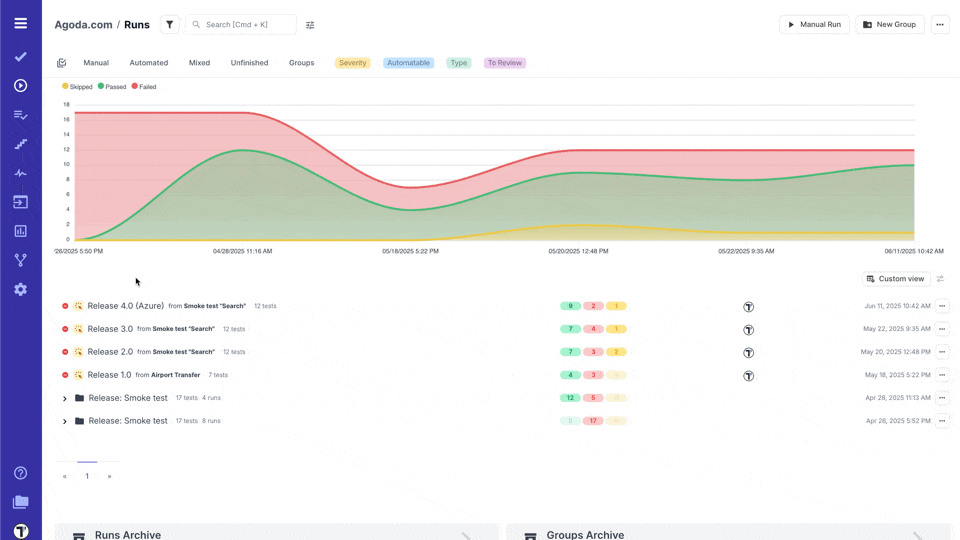Open the Pulse activity icon in sidebar
Screen dimensions: 960x540
tap(20, 173)
